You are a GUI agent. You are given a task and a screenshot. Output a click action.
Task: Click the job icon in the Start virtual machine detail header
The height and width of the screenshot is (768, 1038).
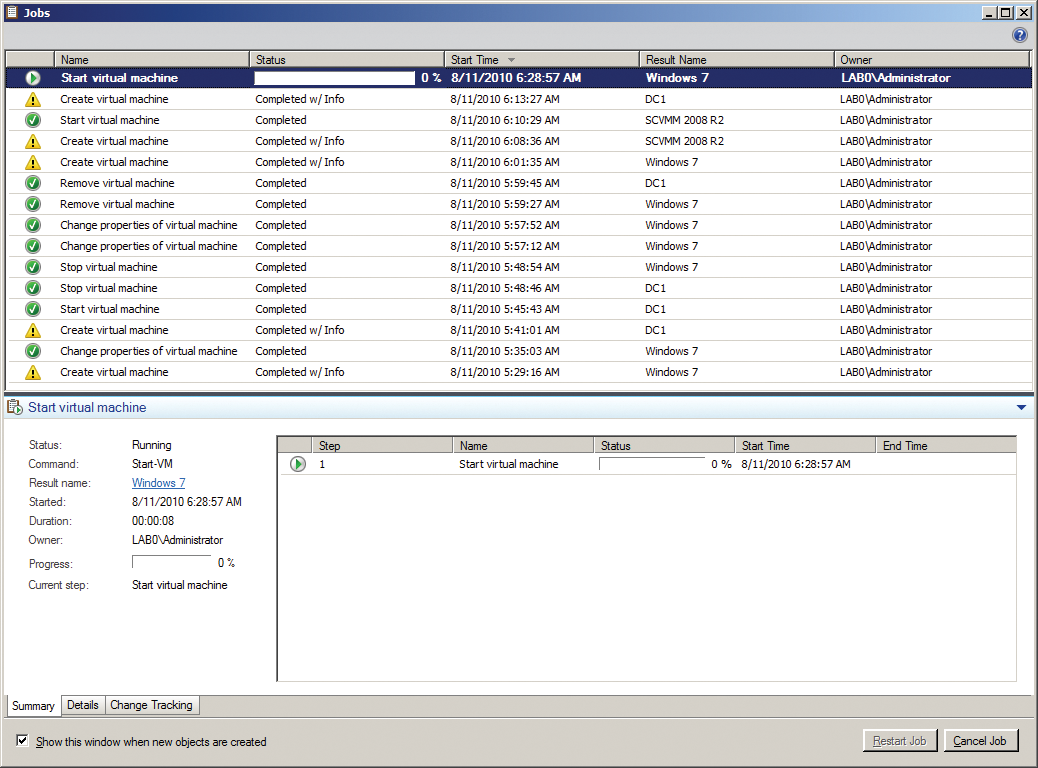[x=13, y=407]
